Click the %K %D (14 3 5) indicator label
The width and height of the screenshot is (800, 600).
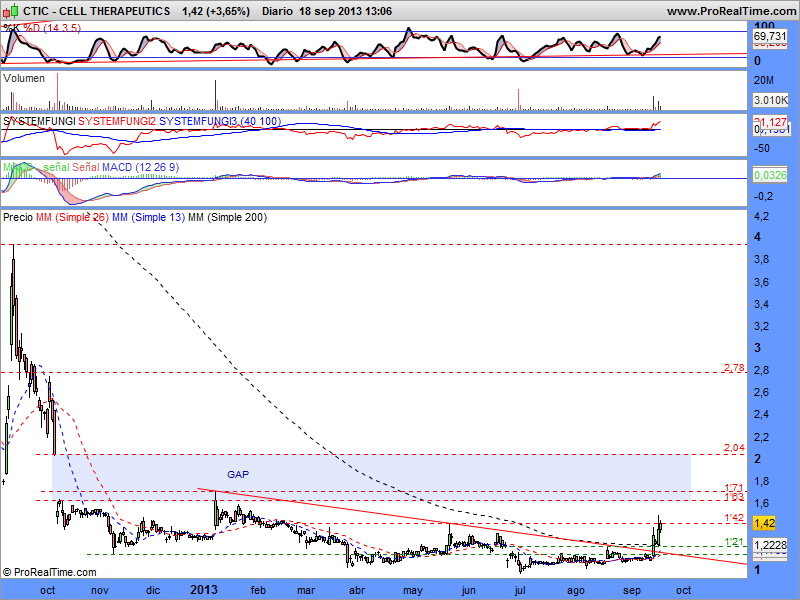tap(42, 28)
